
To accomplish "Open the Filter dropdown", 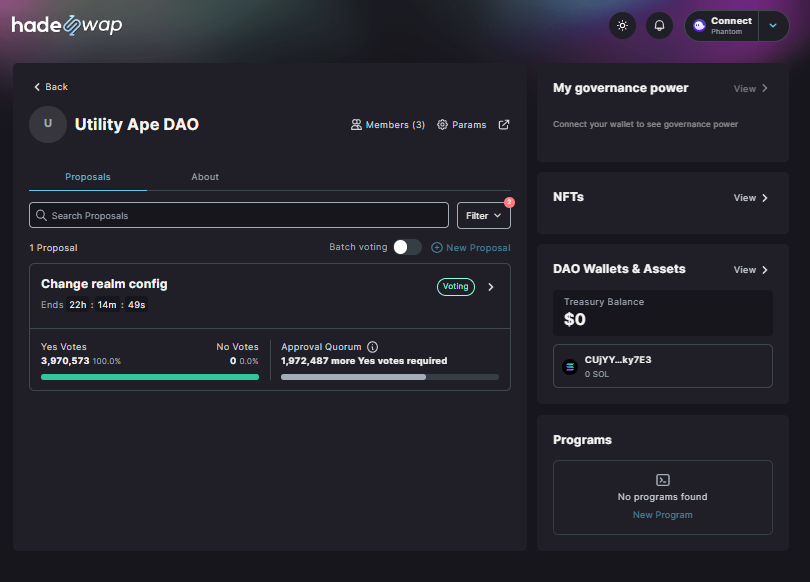I will [x=484, y=215].
